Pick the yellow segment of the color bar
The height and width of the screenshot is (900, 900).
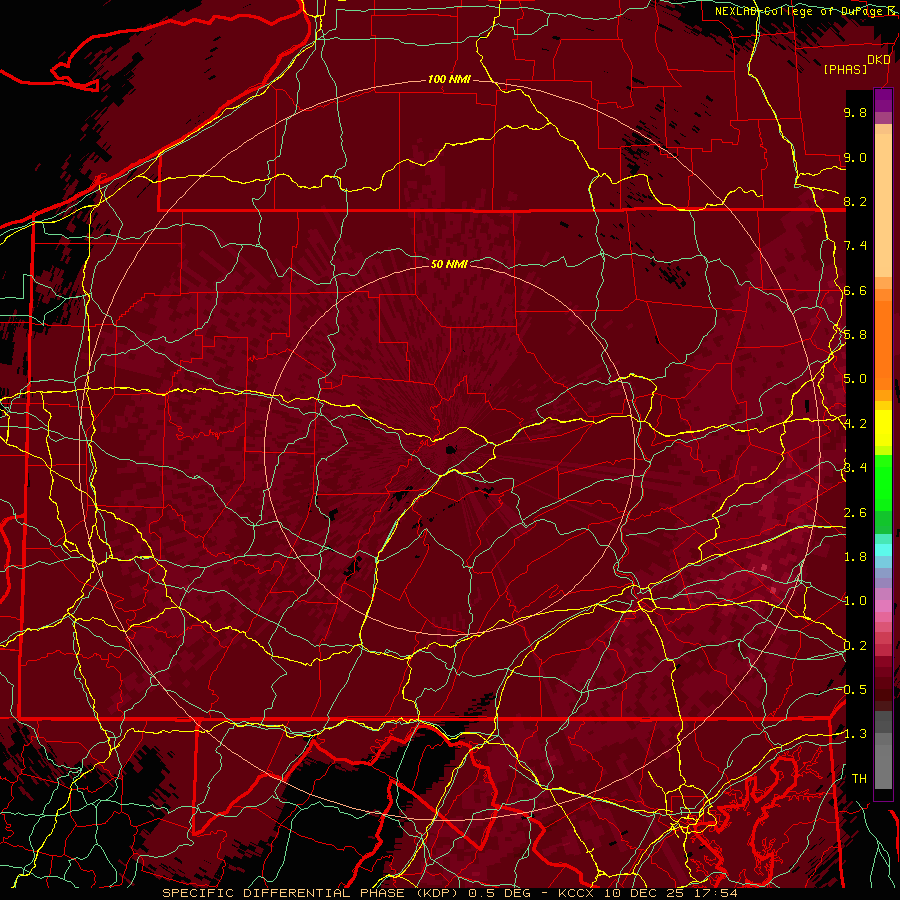coord(883,428)
